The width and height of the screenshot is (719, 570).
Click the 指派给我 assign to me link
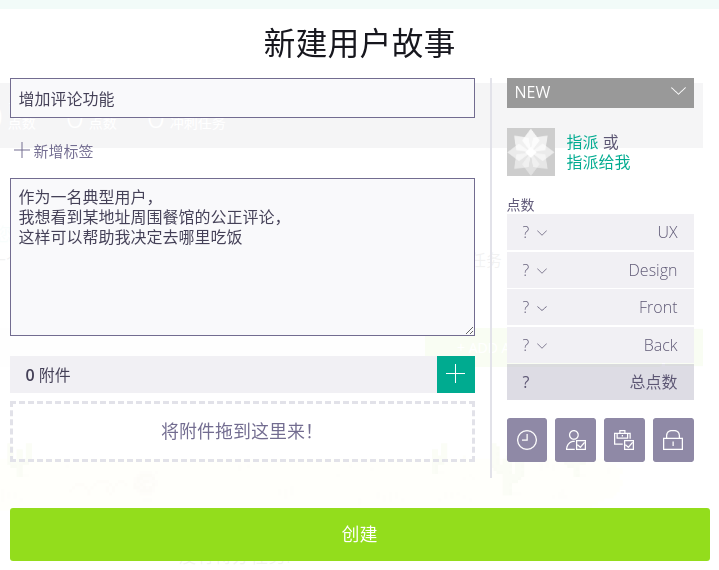[598, 163]
